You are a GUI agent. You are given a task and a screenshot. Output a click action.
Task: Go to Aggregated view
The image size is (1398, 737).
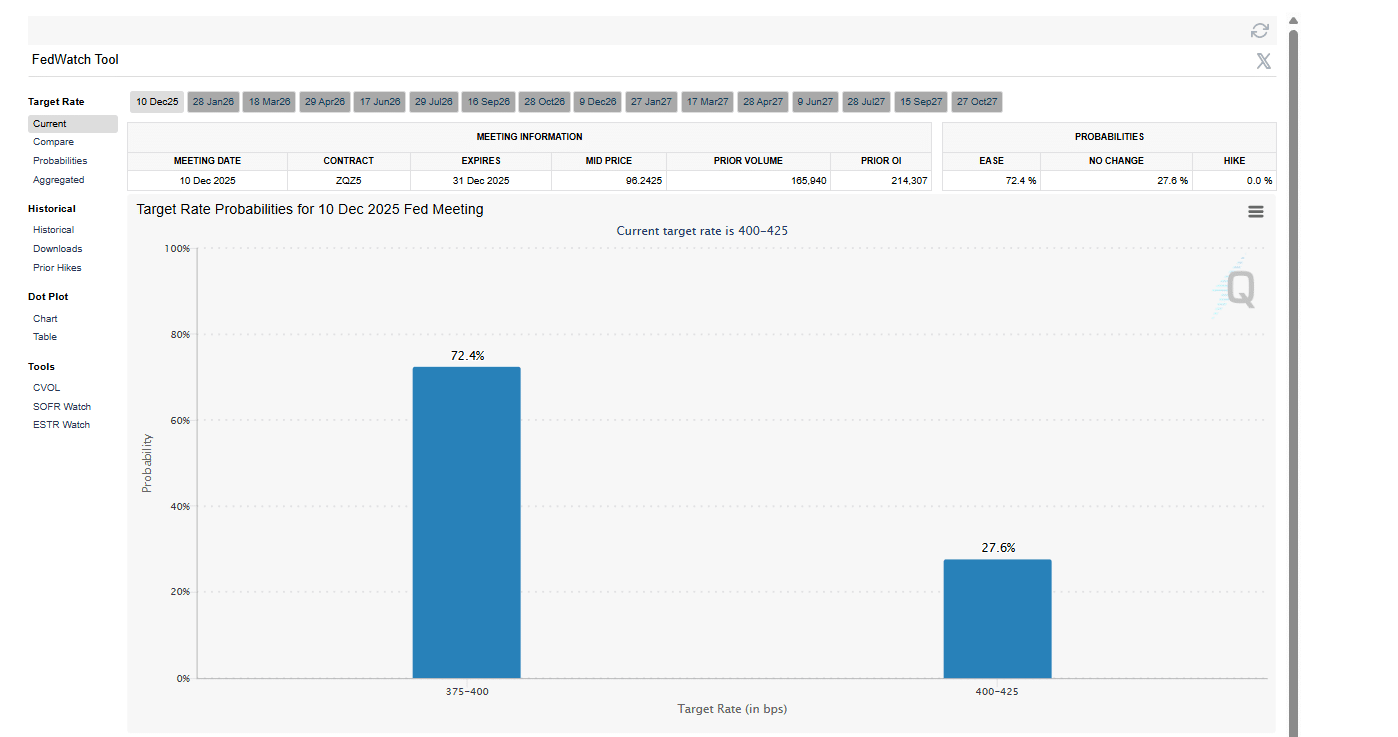[x=58, y=180]
